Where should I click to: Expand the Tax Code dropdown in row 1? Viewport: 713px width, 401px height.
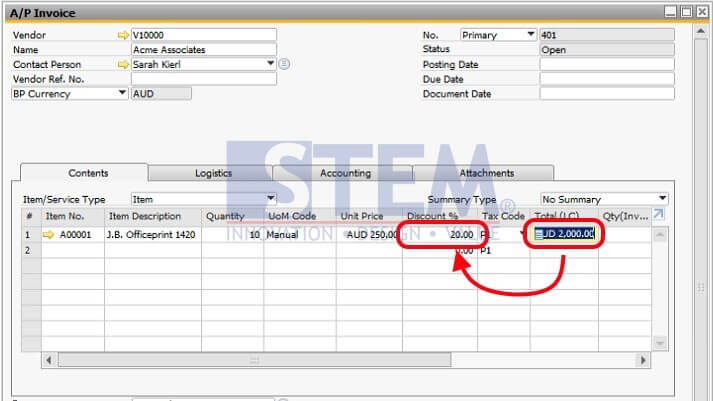point(522,234)
